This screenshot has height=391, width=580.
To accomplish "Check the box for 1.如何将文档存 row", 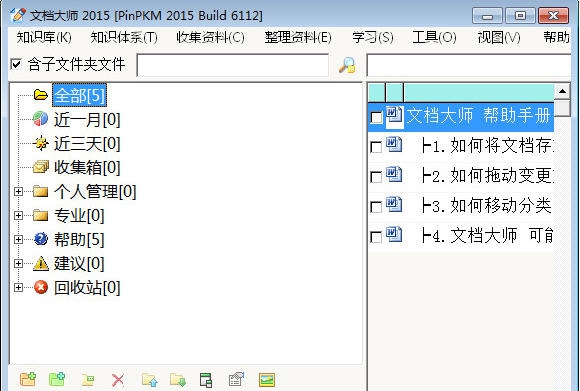I will coord(376,147).
